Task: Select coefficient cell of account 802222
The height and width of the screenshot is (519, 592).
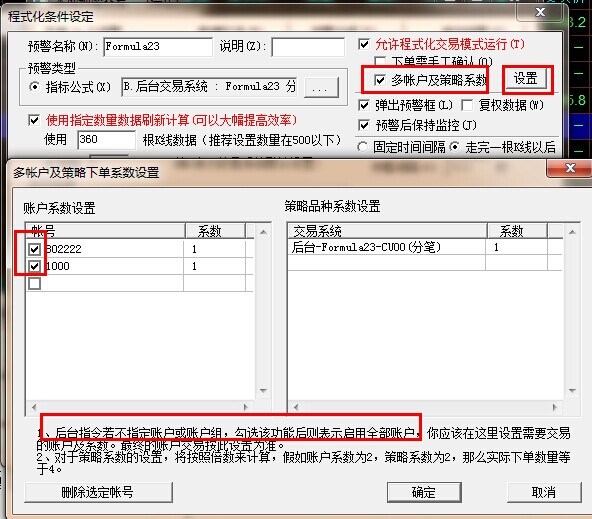Action: [214, 249]
